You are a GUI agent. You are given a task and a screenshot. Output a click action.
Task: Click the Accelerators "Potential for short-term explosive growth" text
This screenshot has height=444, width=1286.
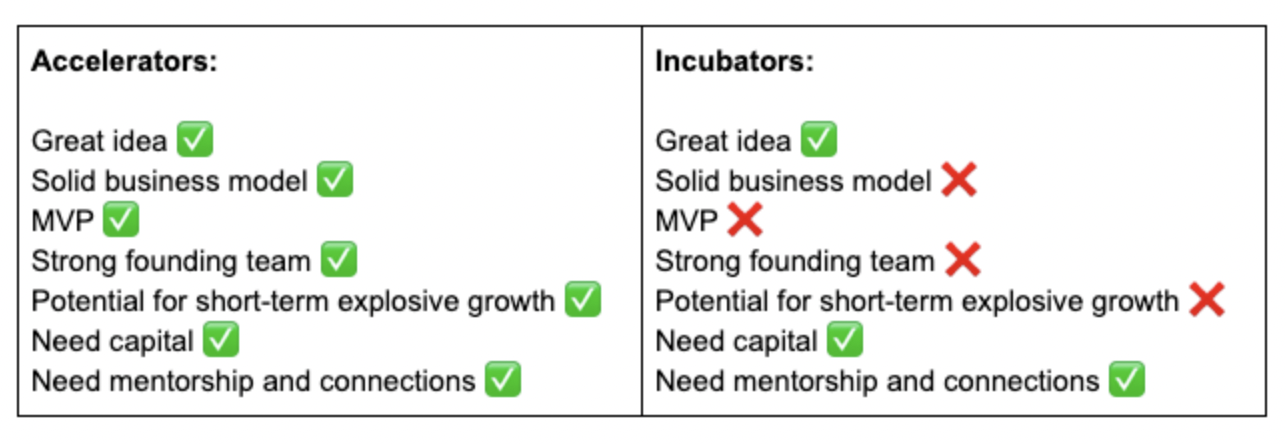[294, 301]
